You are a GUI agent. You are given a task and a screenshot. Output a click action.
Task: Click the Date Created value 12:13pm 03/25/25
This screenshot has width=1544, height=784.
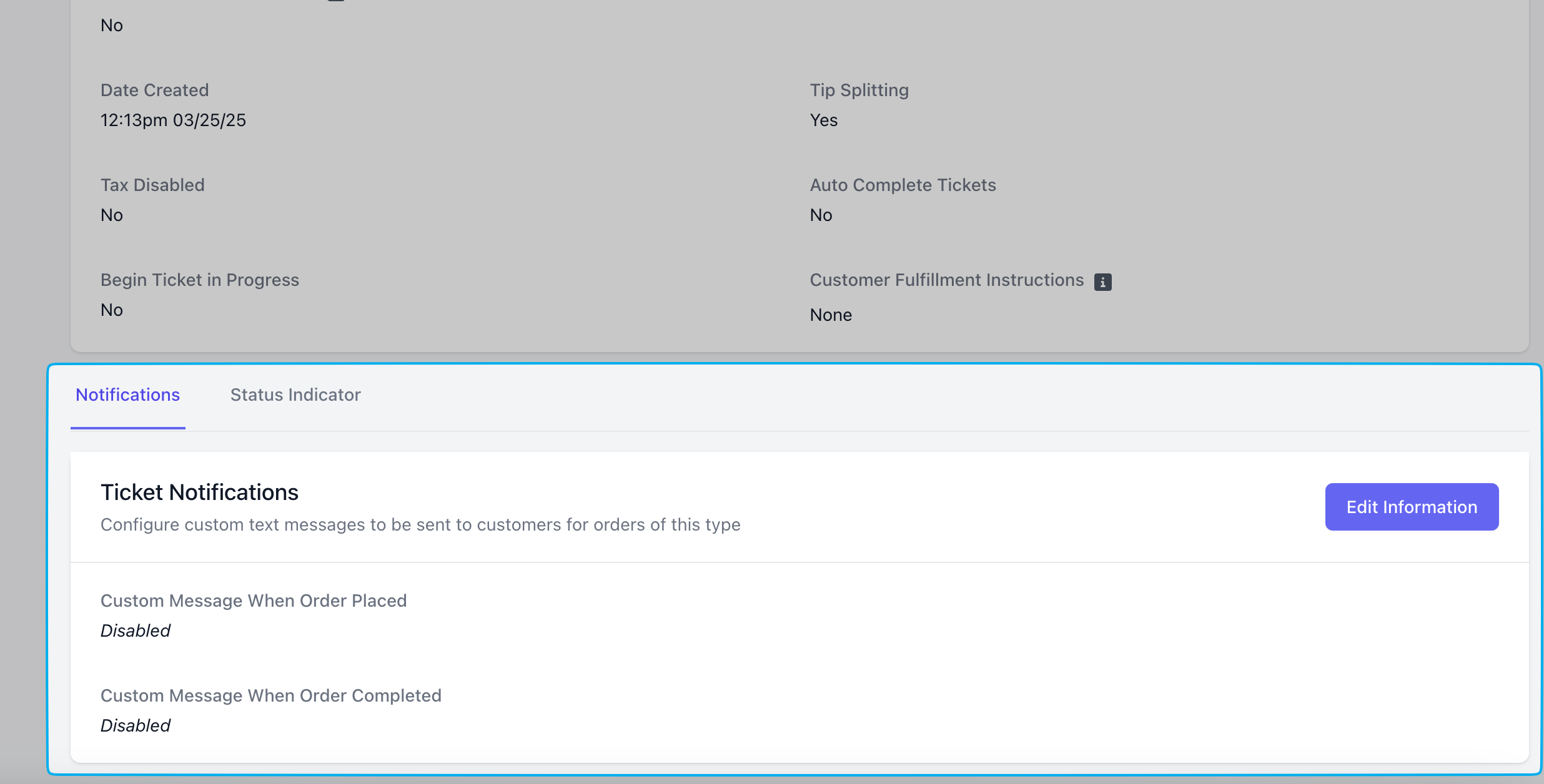(x=173, y=120)
